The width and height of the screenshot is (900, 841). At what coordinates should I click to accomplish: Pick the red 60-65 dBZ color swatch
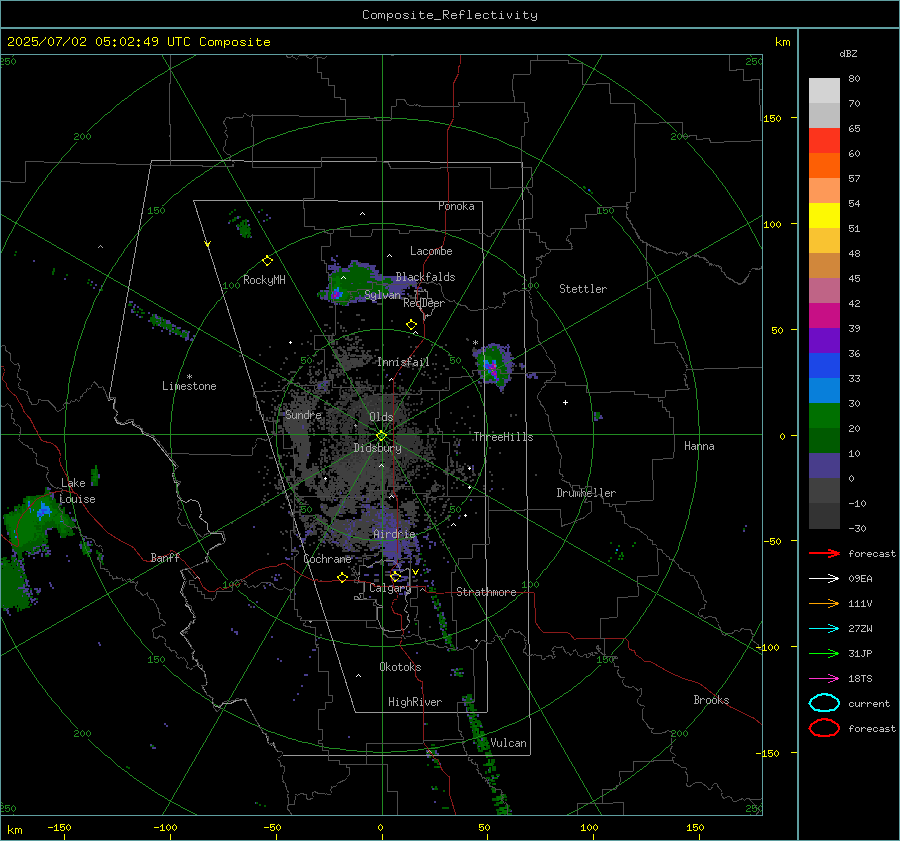coord(824,141)
